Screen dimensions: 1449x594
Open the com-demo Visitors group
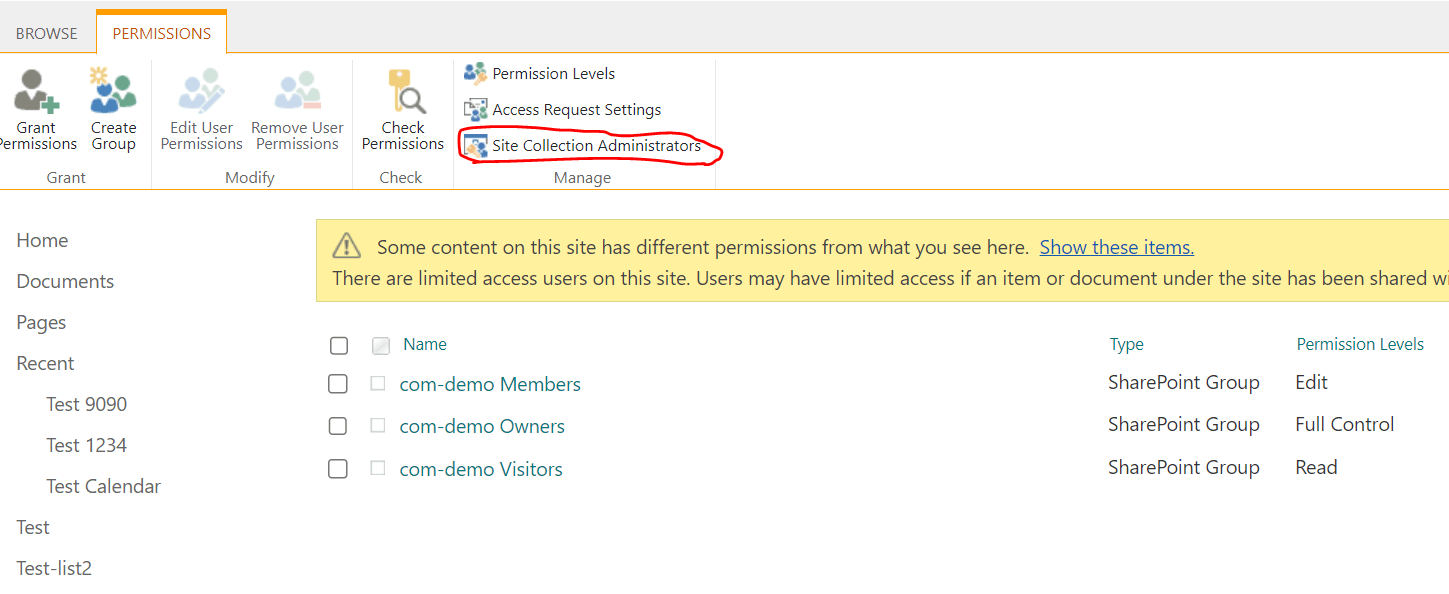[481, 469]
